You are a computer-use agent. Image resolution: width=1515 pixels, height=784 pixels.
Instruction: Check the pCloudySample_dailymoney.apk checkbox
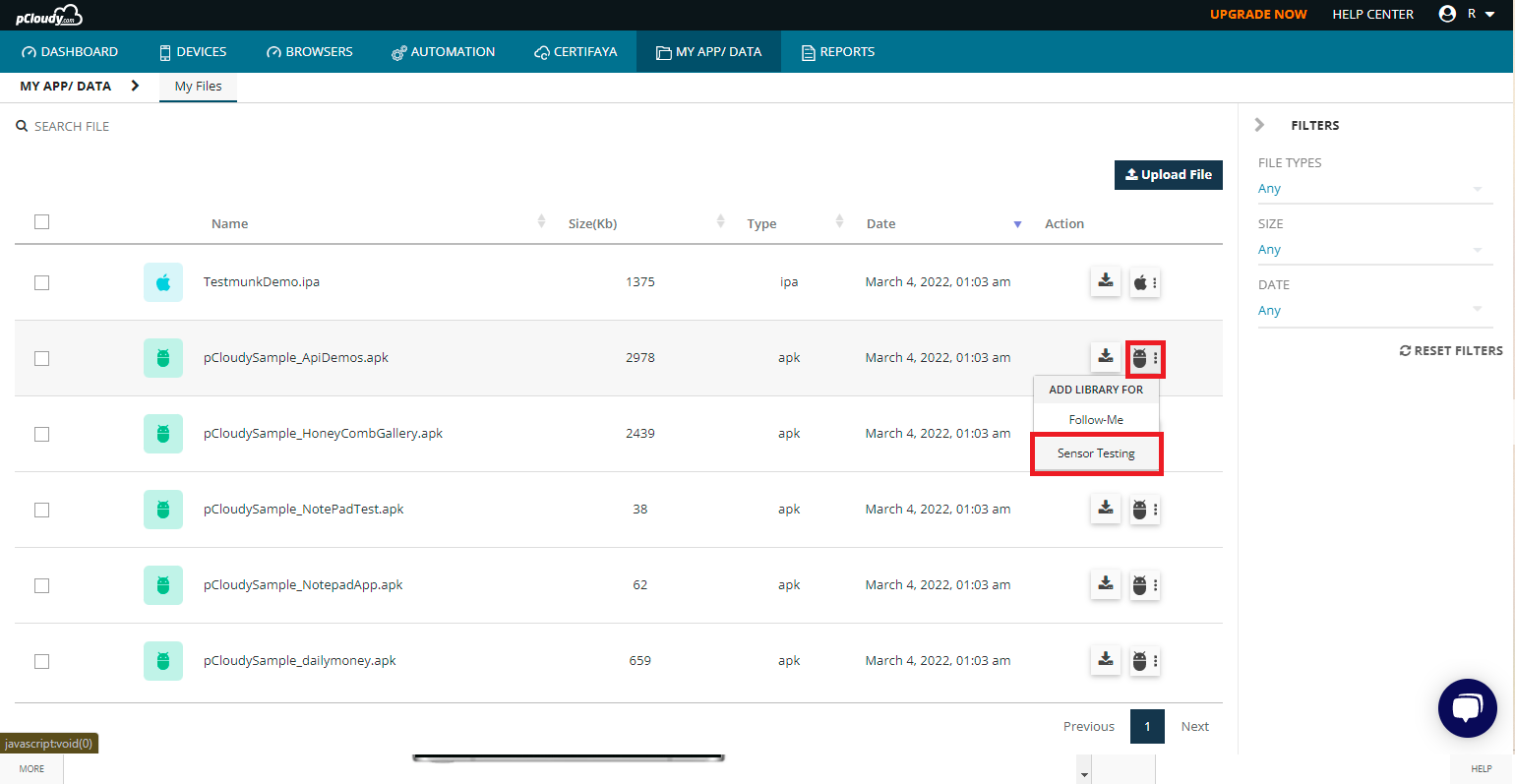pos(41,661)
